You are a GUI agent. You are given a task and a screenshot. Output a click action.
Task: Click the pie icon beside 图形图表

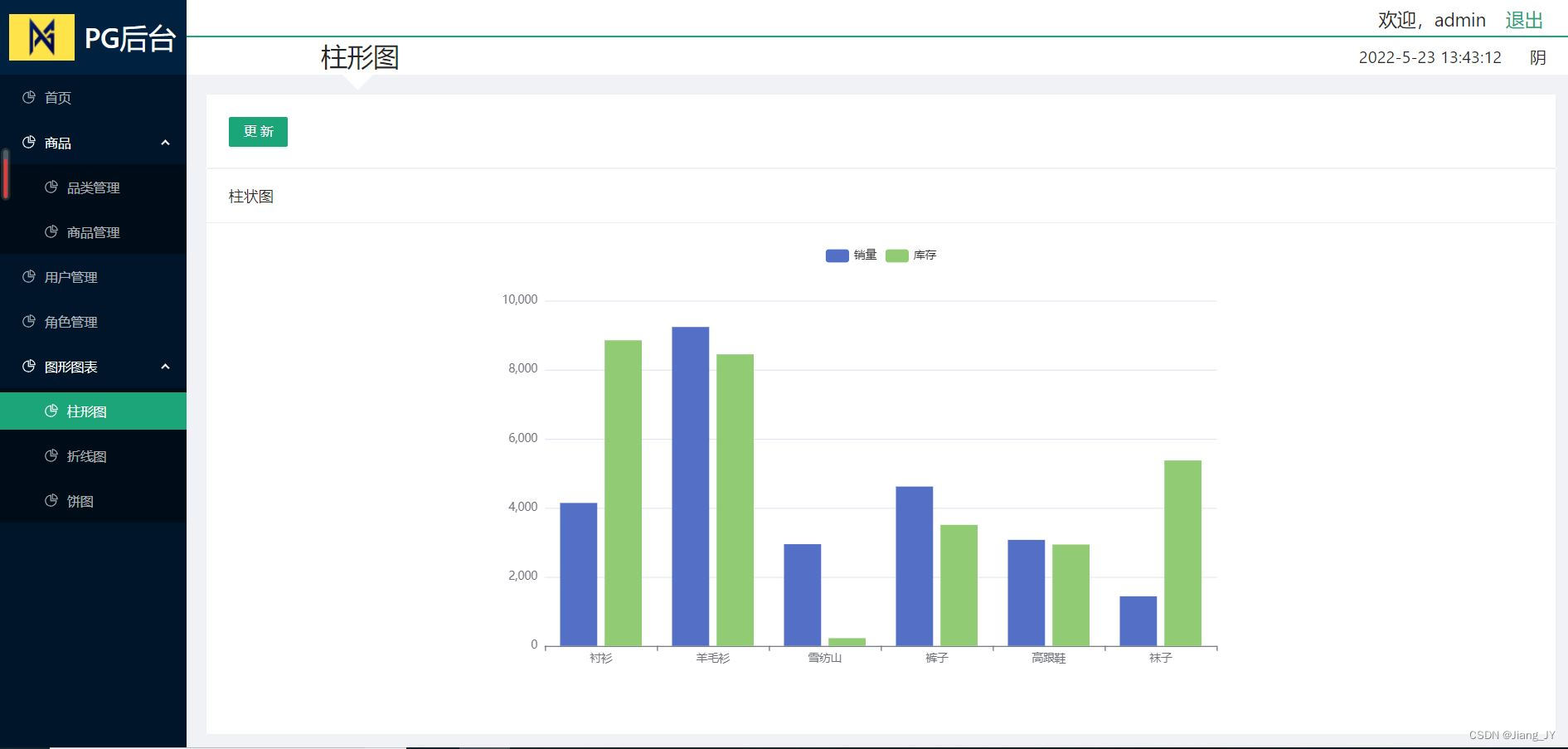pyautogui.click(x=29, y=366)
